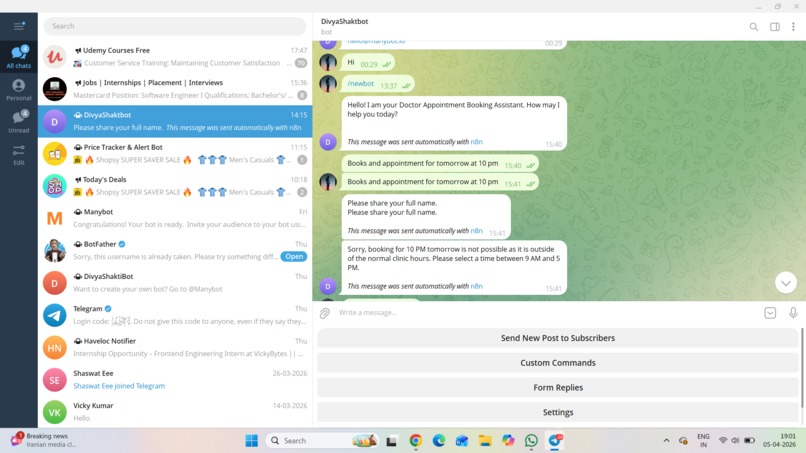This screenshot has height=453, width=806.
Task: Open Google Chrome from the taskbar
Action: pyautogui.click(x=415, y=441)
